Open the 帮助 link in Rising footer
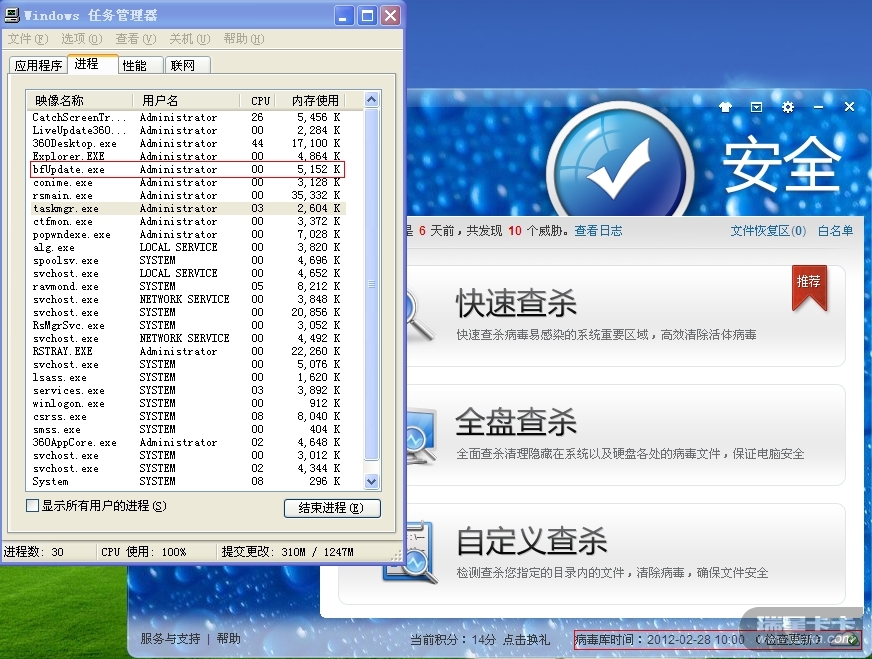The height and width of the screenshot is (659, 872). pyautogui.click(x=229, y=639)
